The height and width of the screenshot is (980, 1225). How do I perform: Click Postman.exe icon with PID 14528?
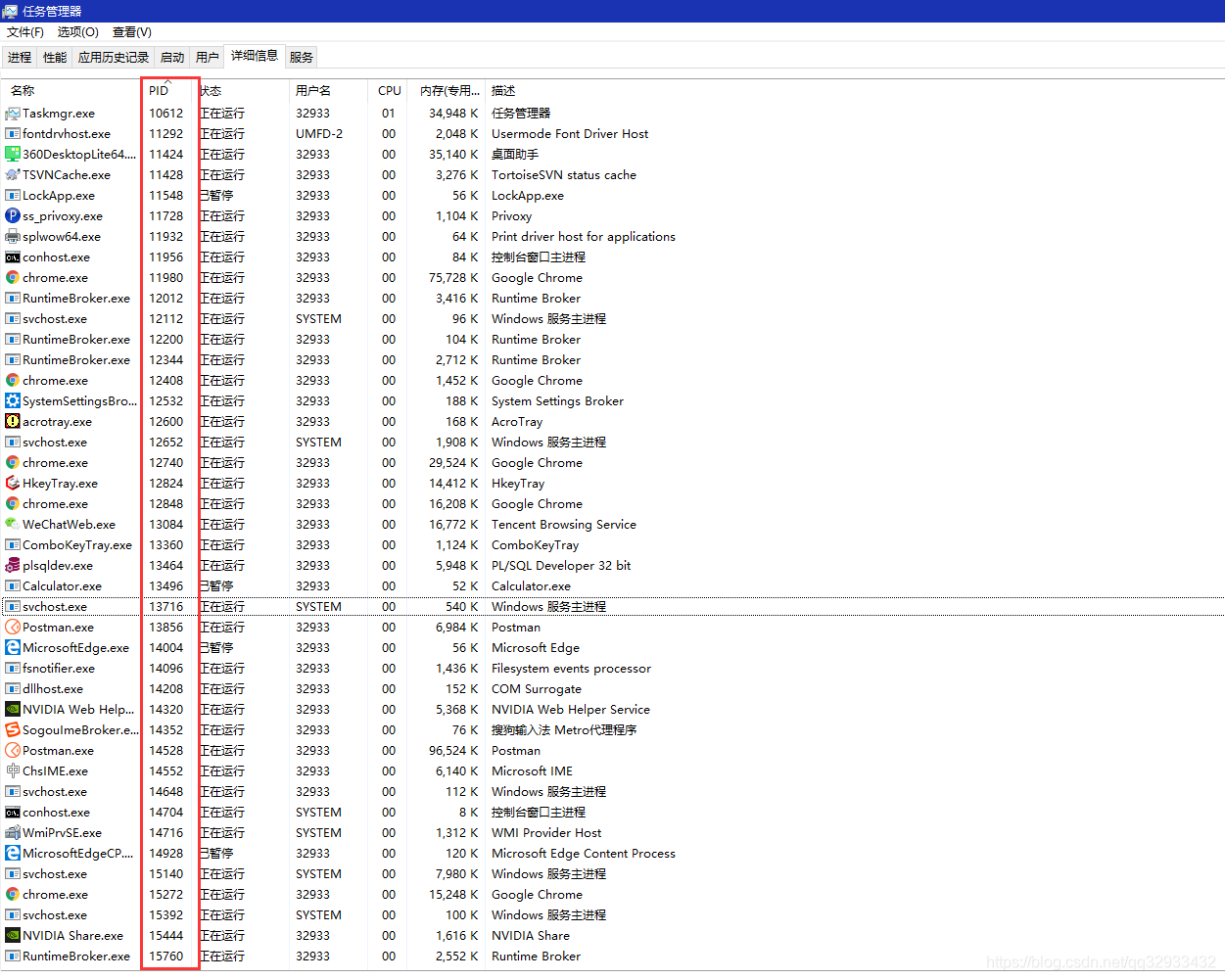pos(13,751)
